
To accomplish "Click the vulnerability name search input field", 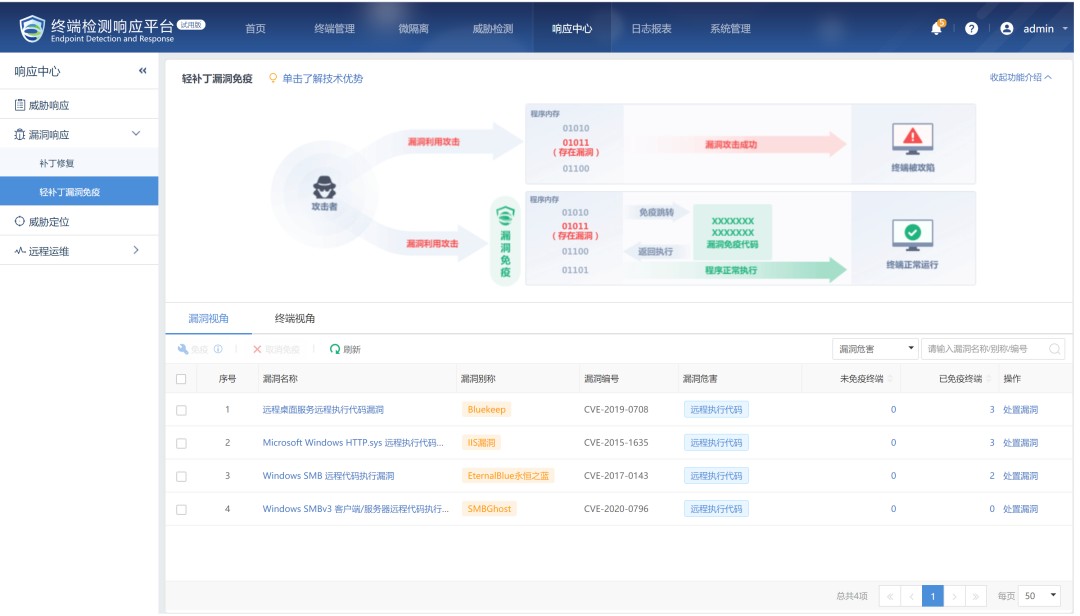I will click(985, 349).
